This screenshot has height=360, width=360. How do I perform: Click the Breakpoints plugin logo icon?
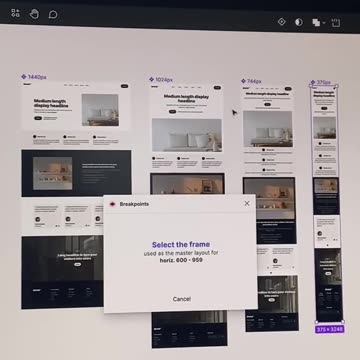pyautogui.click(x=112, y=204)
